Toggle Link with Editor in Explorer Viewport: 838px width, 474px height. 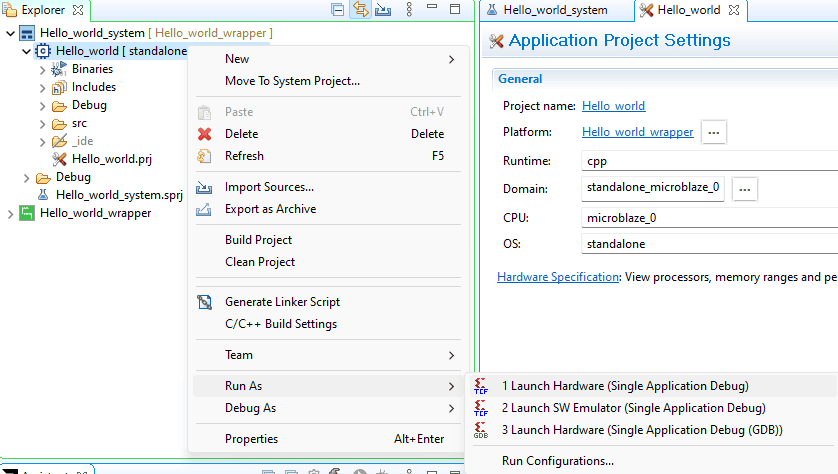point(359,10)
